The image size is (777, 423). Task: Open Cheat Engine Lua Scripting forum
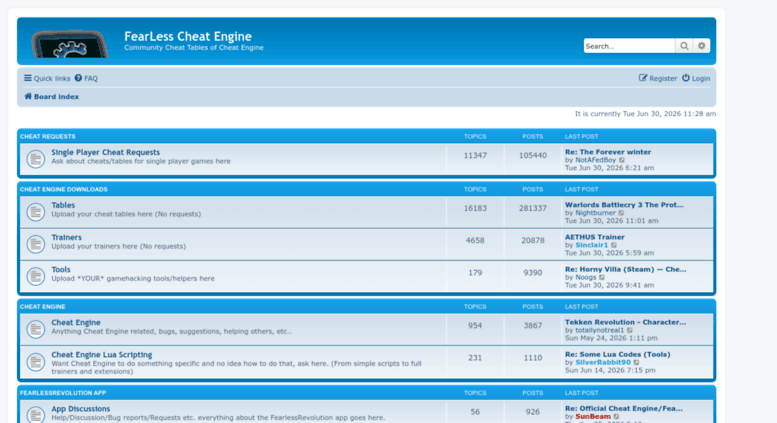point(102,355)
